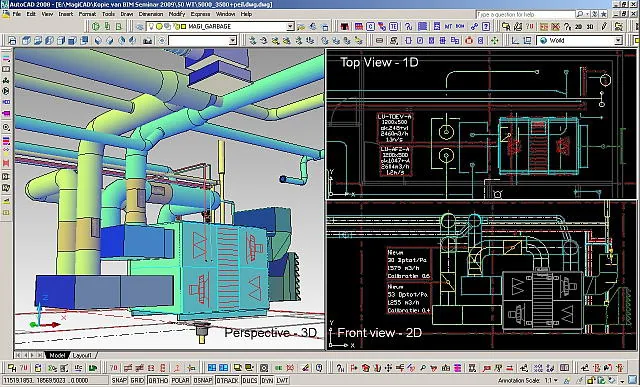Click the 3D view toolbar icon
Viewport: 640px width, 387px height.
590,27
